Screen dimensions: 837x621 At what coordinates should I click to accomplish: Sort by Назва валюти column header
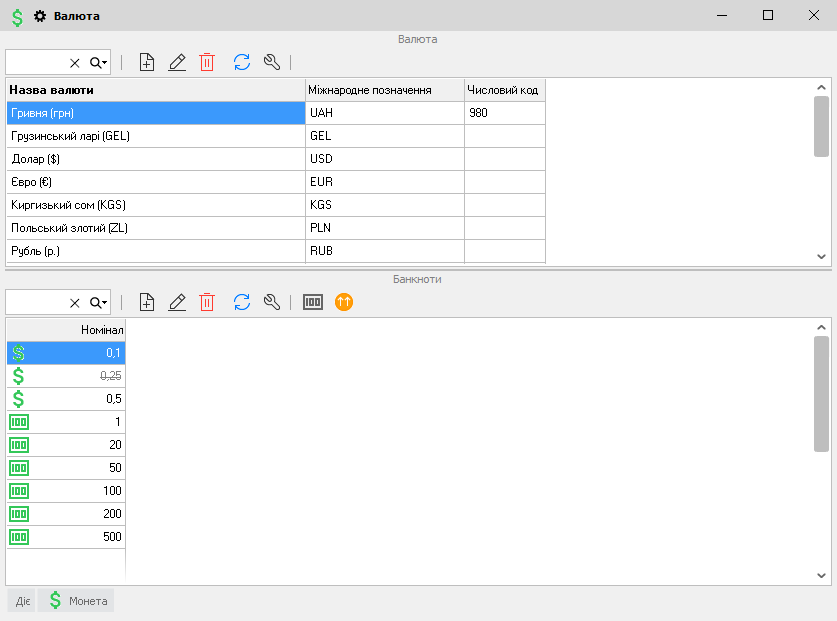tap(155, 90)
